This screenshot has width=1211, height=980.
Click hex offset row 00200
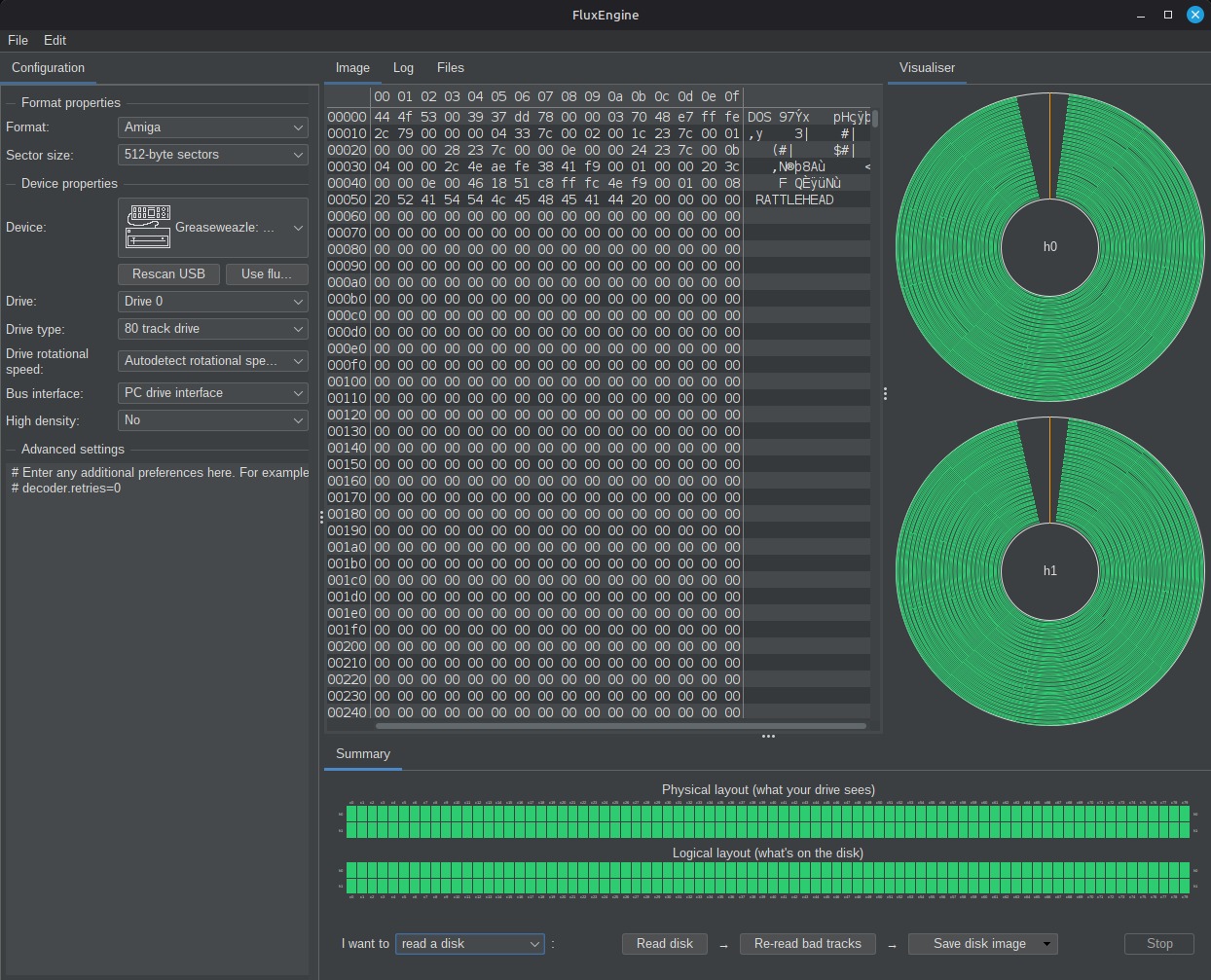347,646
